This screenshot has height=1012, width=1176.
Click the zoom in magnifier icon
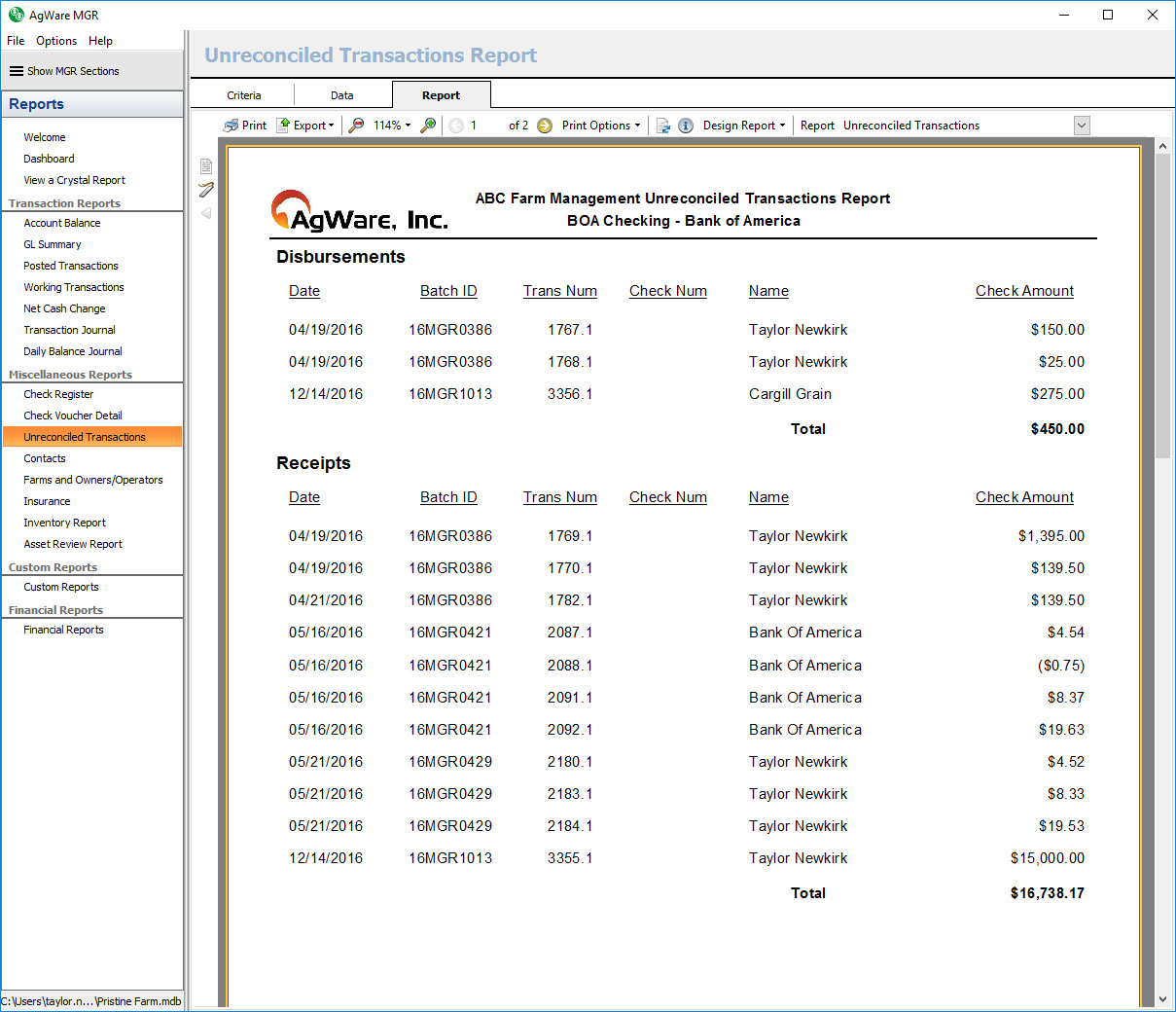[428, 126]
